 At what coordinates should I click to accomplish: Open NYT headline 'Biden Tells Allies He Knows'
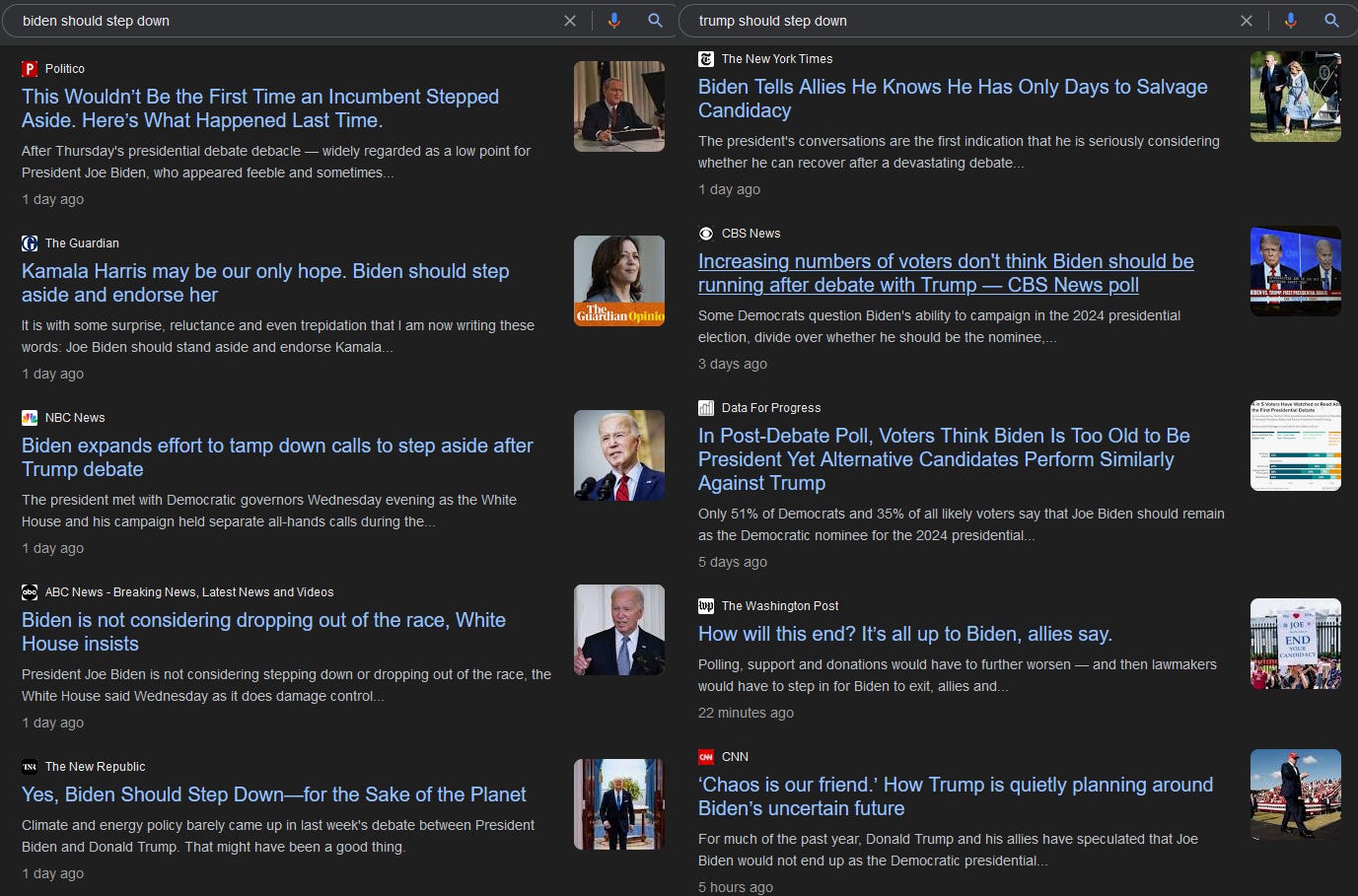pyautogui.click(x=953, y=99)
